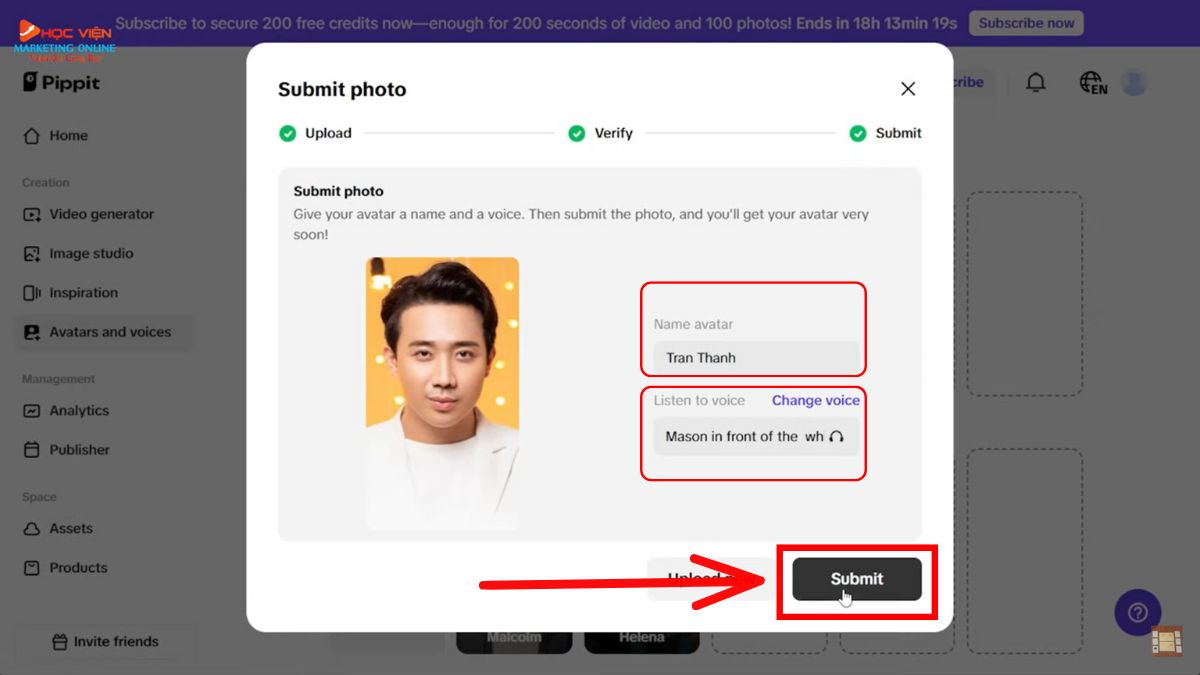Viewport: 1200px width, 675px height.
Task: Click the Publisher calendar icon
Action: point(32,450)
